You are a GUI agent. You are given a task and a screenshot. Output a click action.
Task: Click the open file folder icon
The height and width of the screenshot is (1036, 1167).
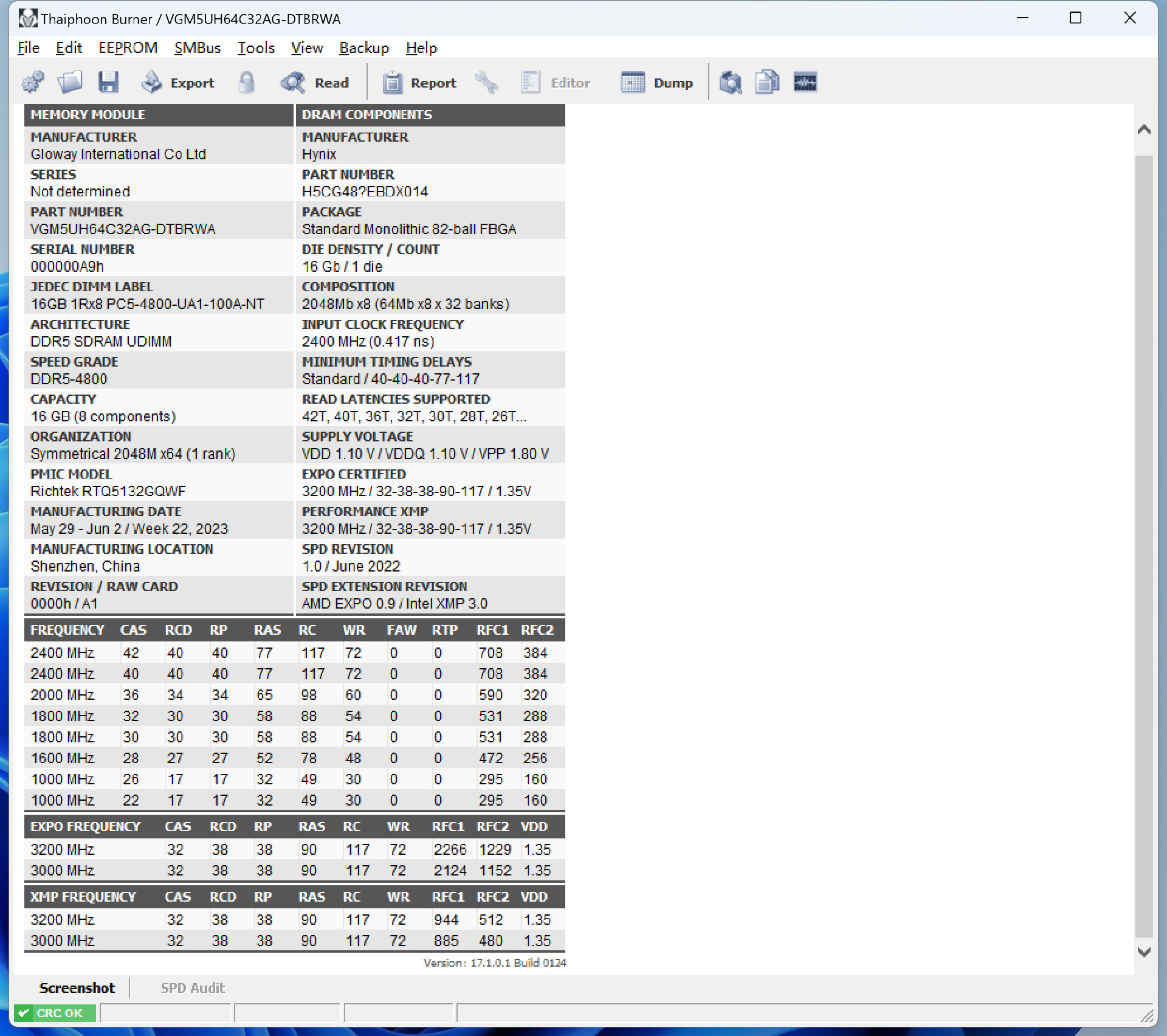pyautogui.click(x=70, y=82)
